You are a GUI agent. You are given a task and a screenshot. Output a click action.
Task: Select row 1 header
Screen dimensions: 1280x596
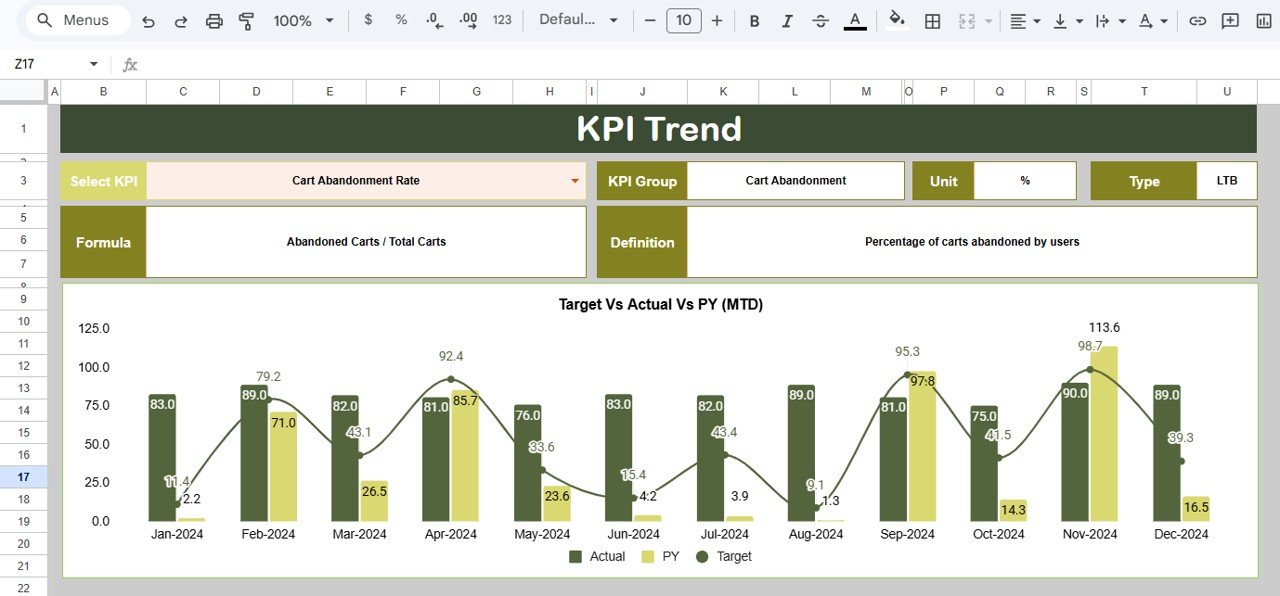pyautogui.click(x=23, y=129)
